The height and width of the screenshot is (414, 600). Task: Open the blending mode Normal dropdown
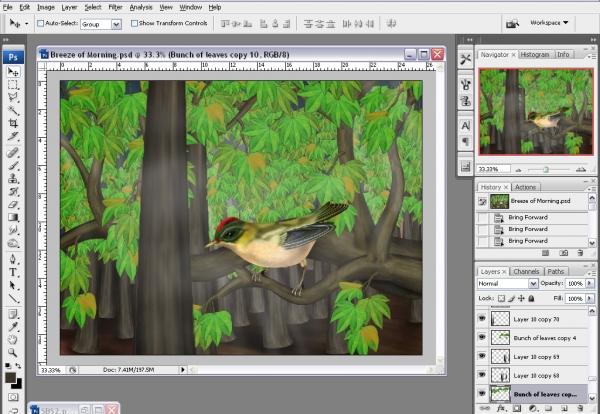pos(533,284)
